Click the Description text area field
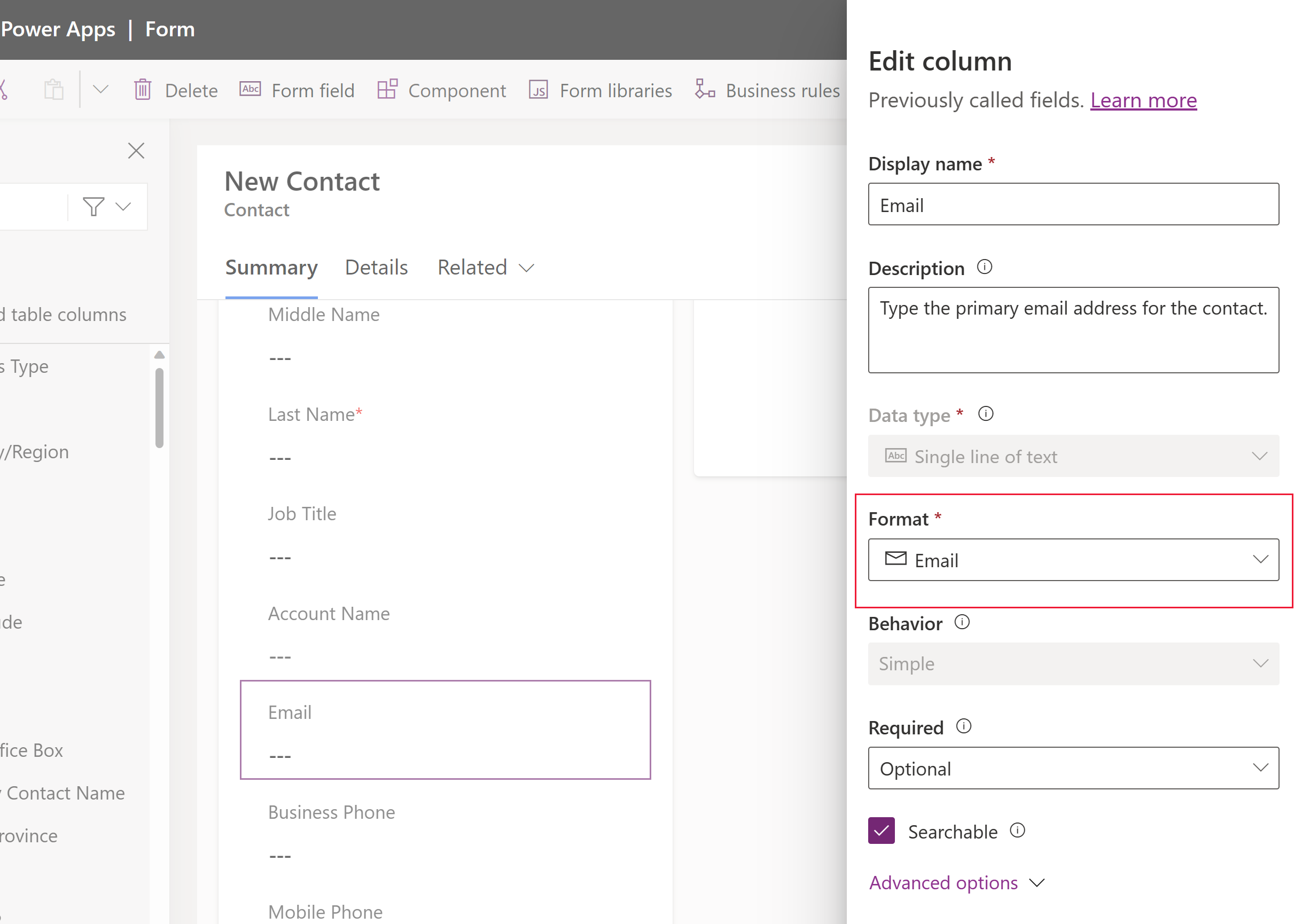The height and width of the screenshot is (924, 1302). click(x=1074, y=330)
